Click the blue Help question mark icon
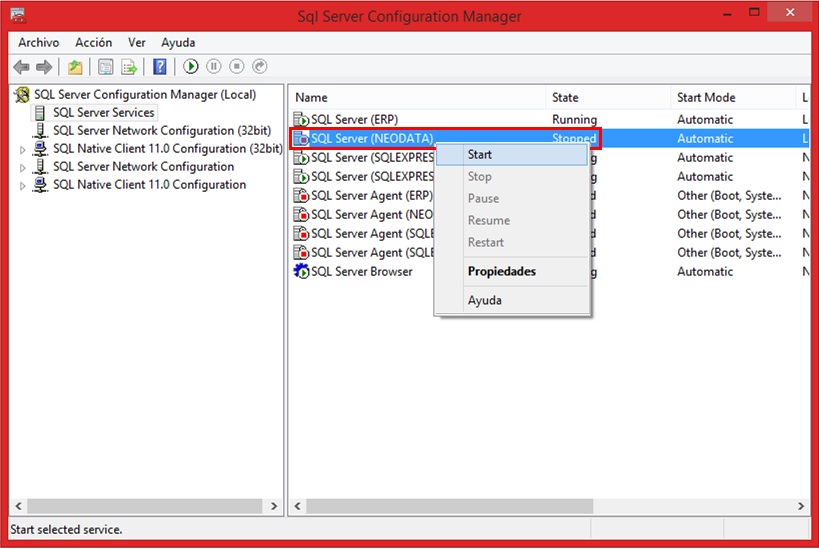Screen dimensions: 819x549 (160, 67)
